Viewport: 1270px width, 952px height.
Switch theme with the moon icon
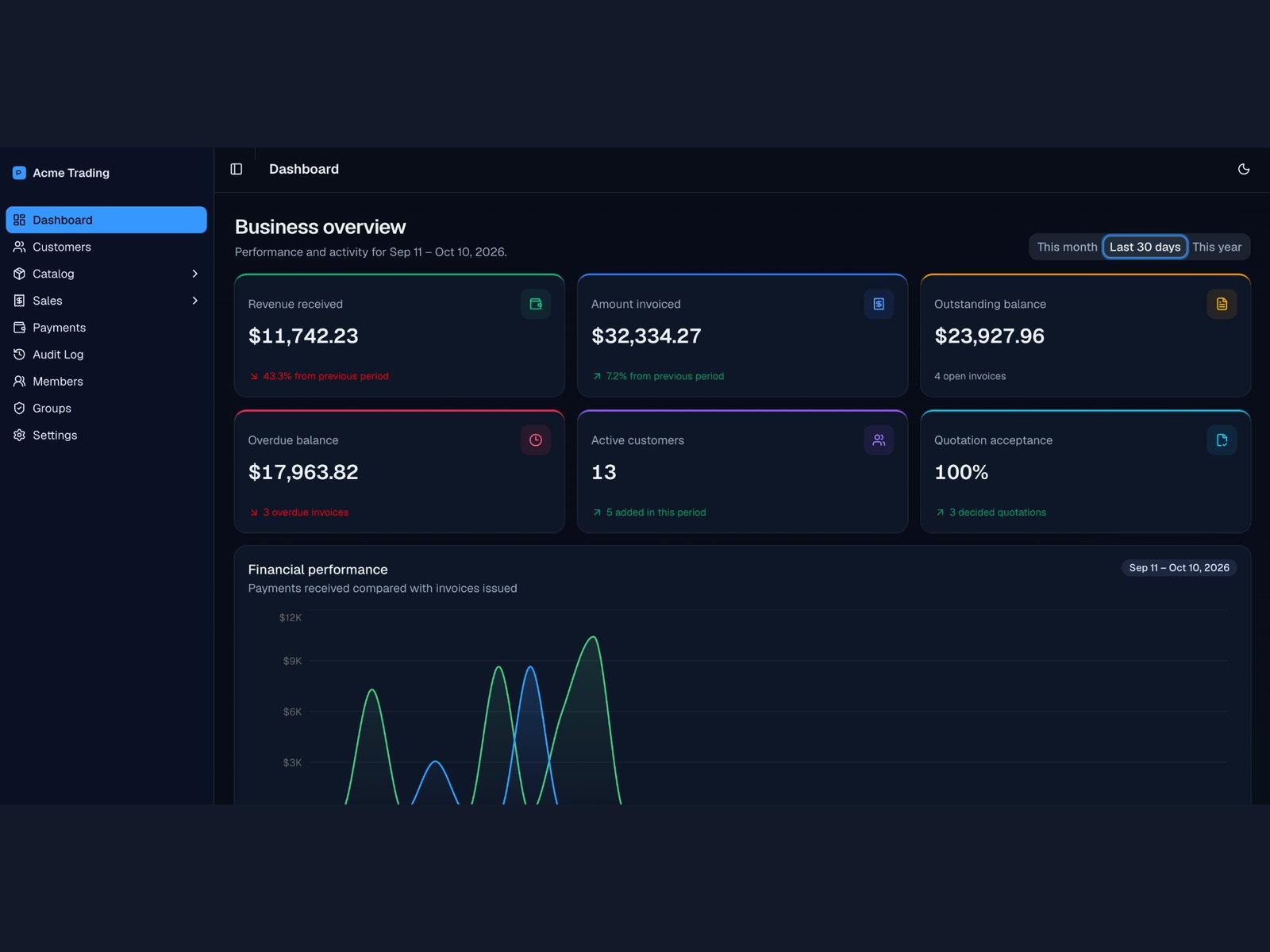pyautogui.click(x=1244, y=169)
